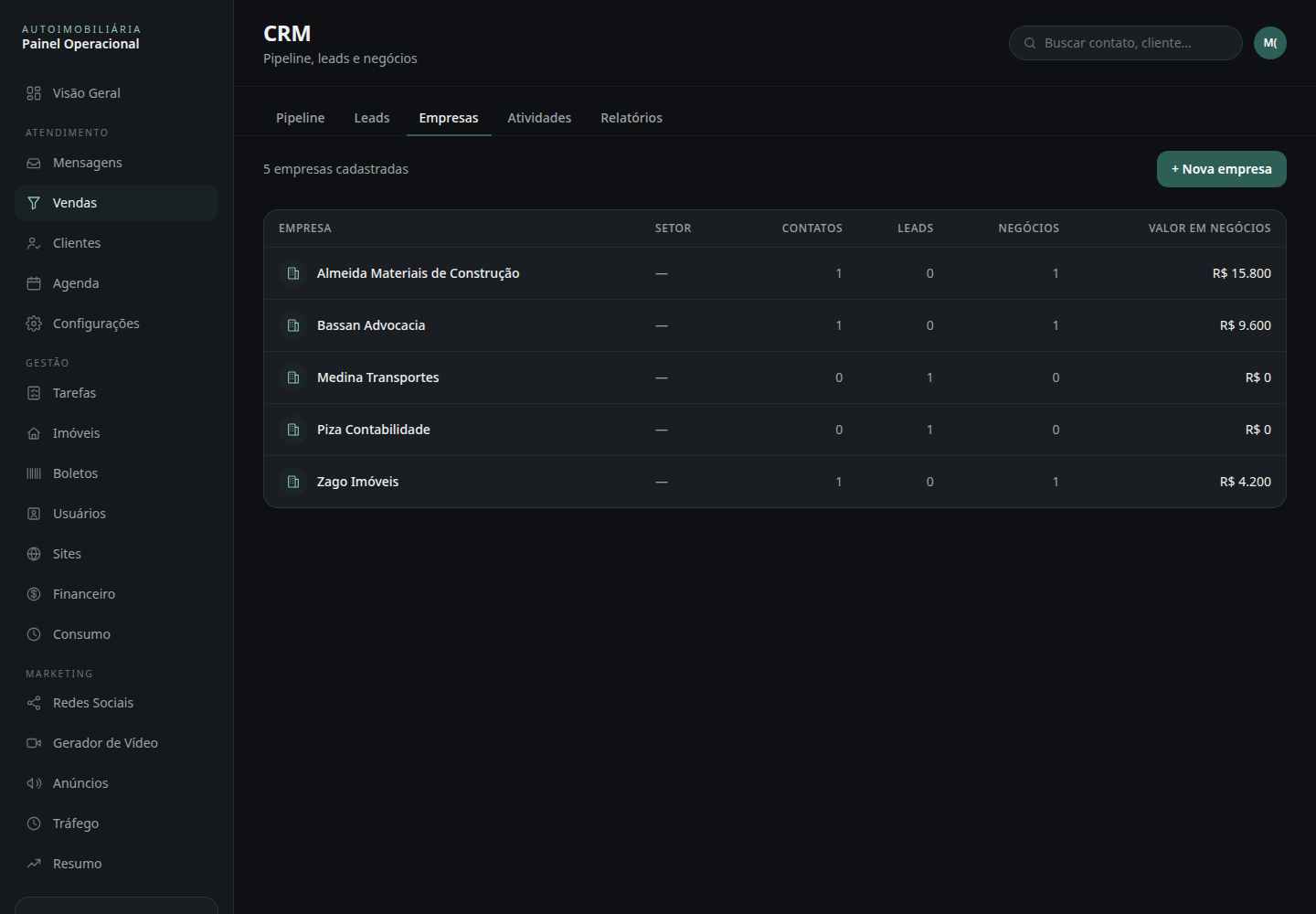The width and height of the screenshot is (1316, 914).
Task: Click building icon beside Zago Imóveis
Action: (293, 482)
